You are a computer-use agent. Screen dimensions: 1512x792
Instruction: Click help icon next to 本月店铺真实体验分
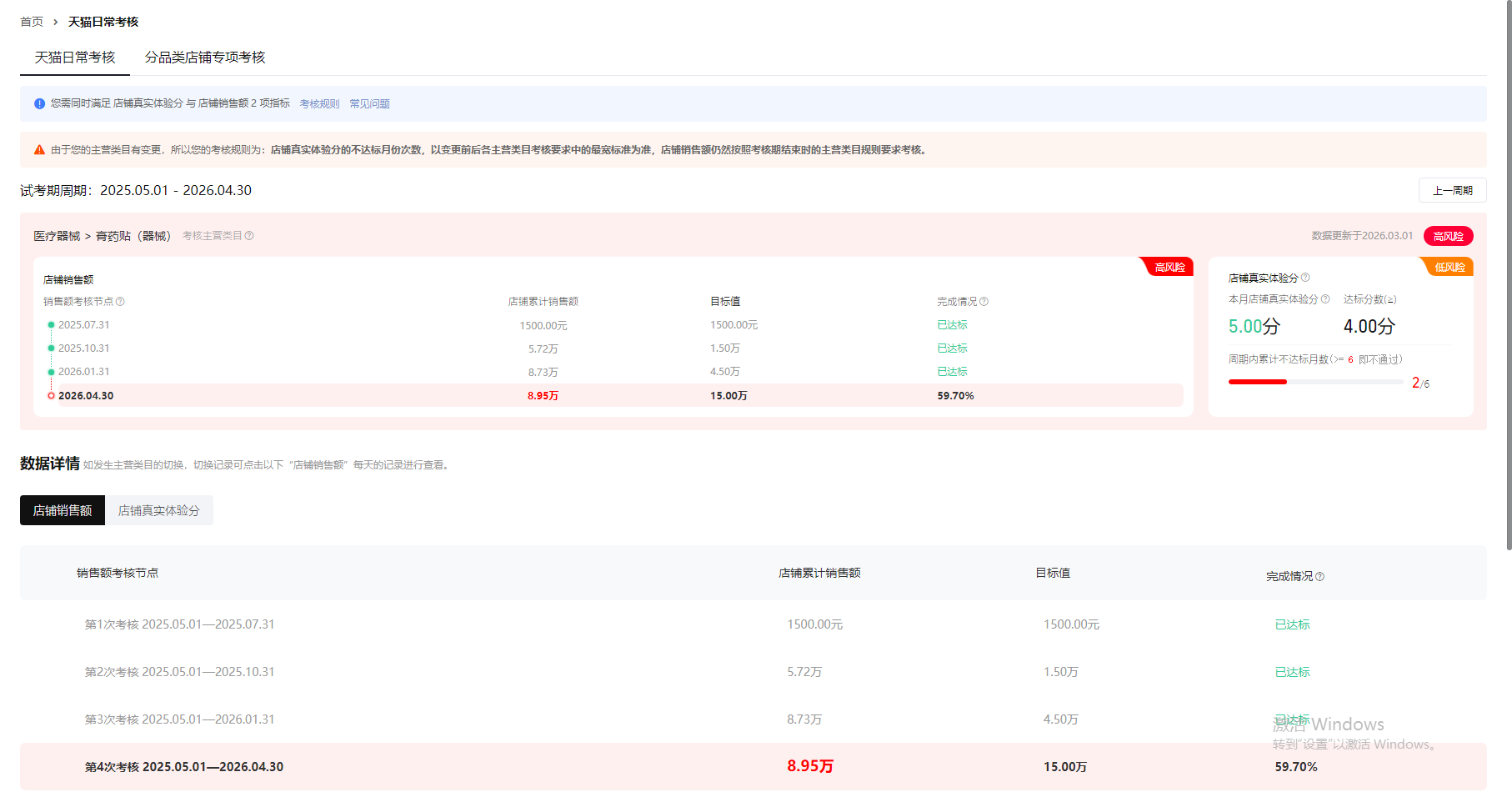point(1325,299)
